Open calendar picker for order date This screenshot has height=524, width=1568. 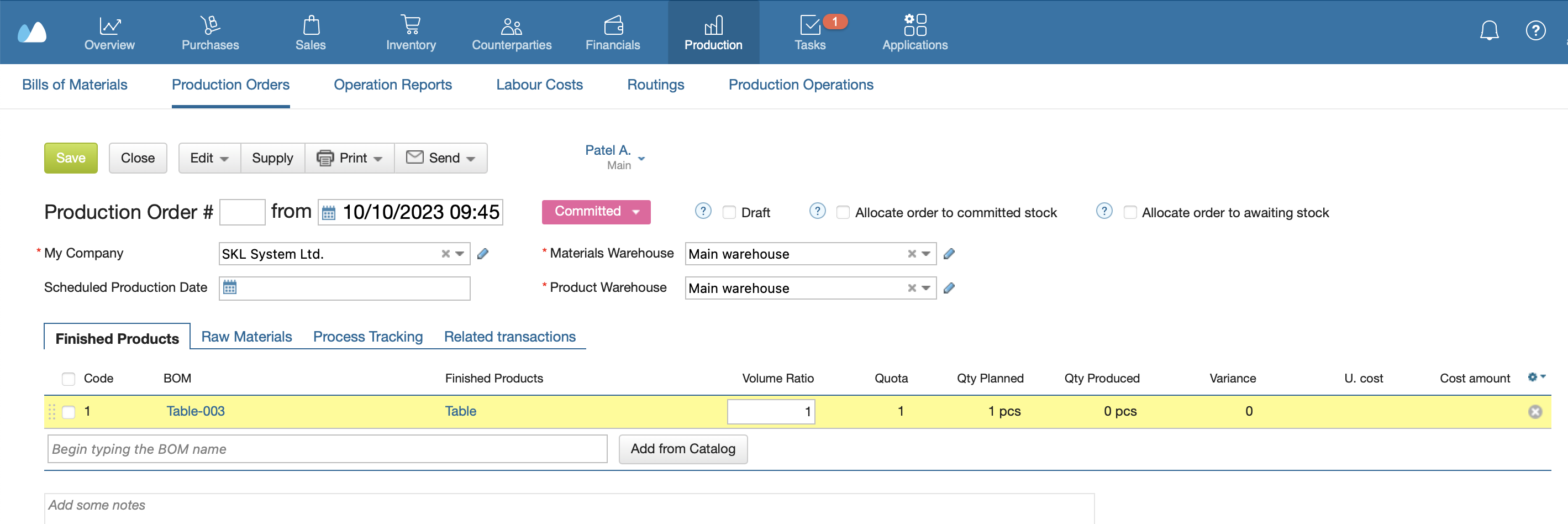(x=329, y=213)
